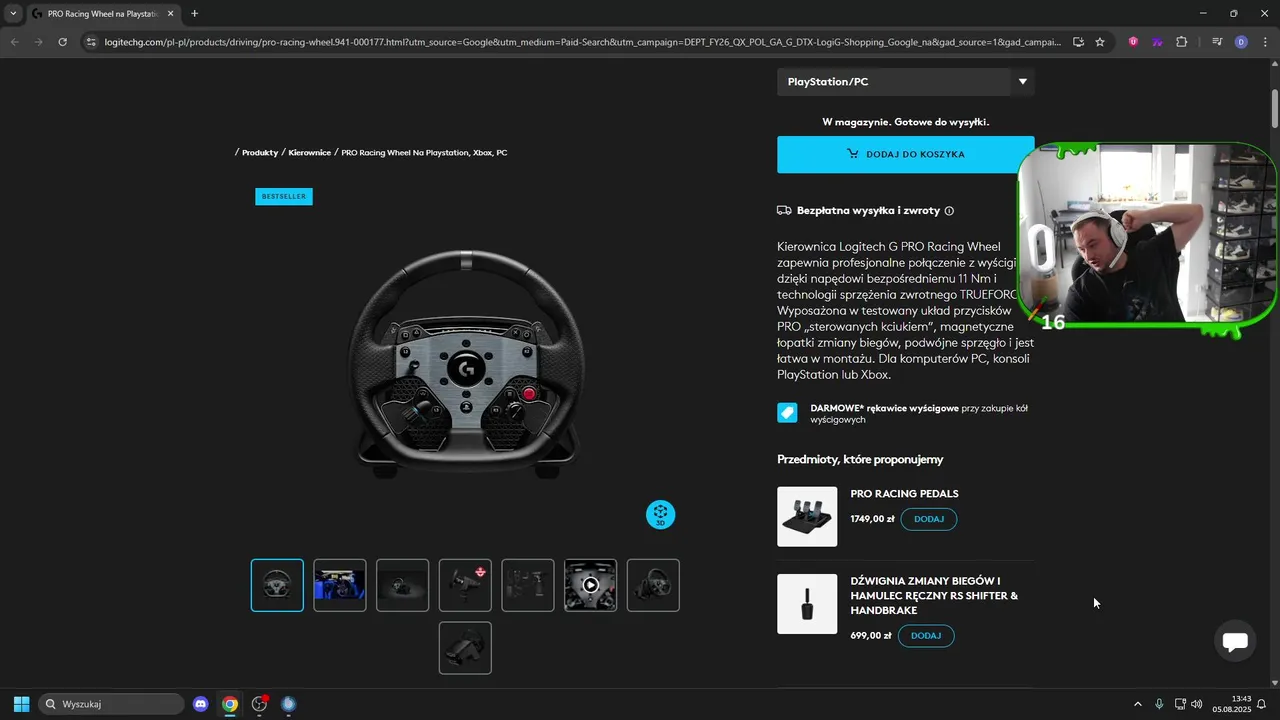
Task: Go to Produkty breadcrumb link
Action: tap(260, 153)
